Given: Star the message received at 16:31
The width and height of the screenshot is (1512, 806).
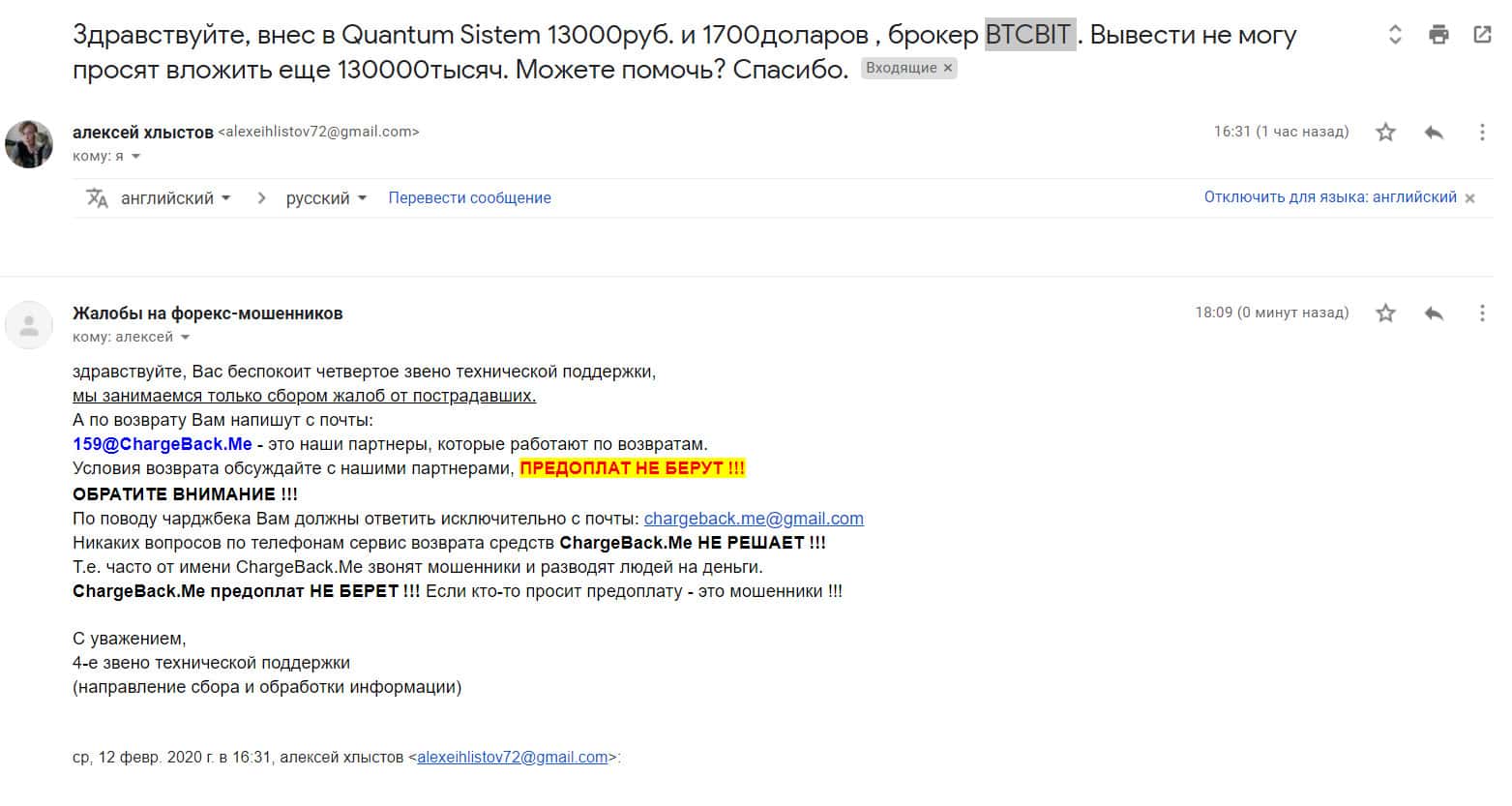Looking at the screenshot, I should [x=1385, y=133].
